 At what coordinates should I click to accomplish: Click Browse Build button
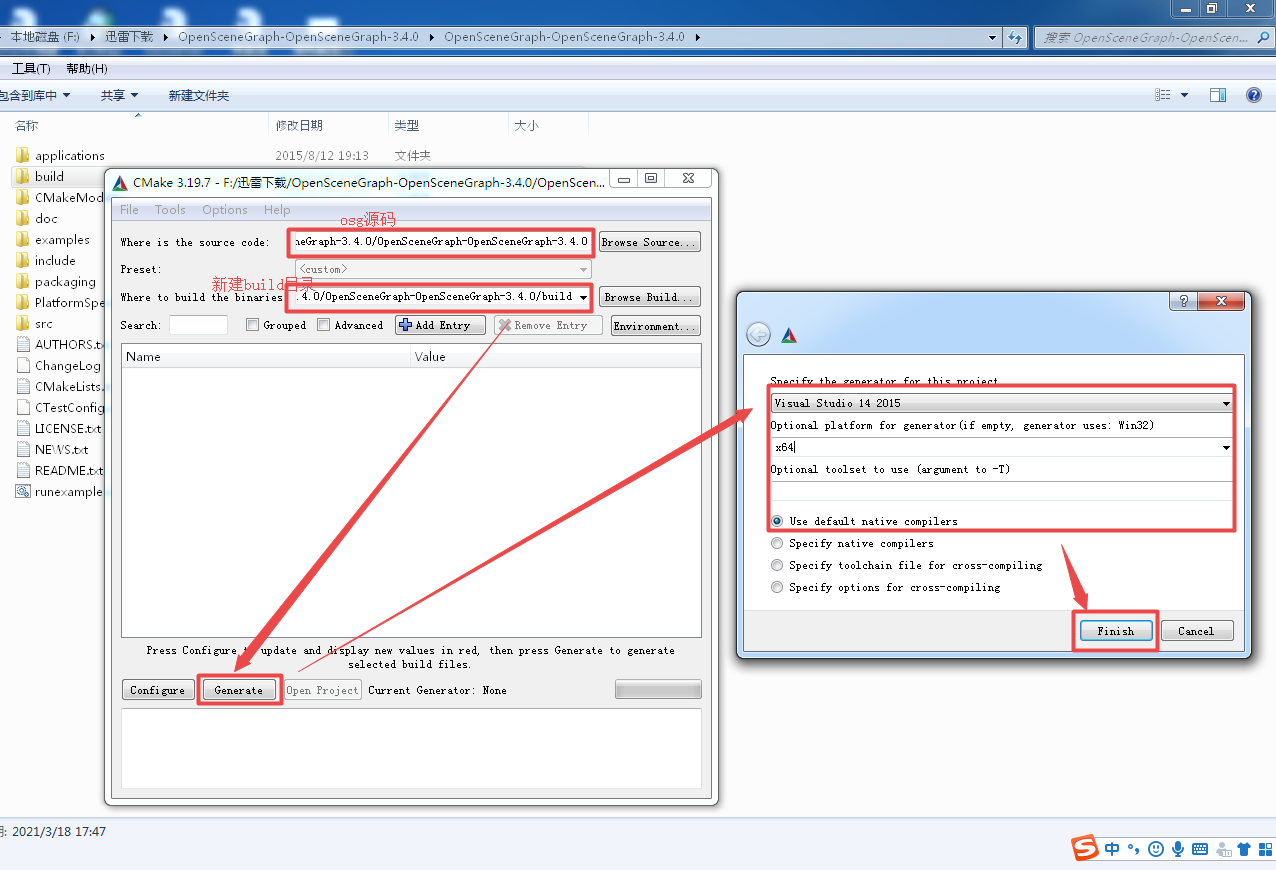[650, 297]
